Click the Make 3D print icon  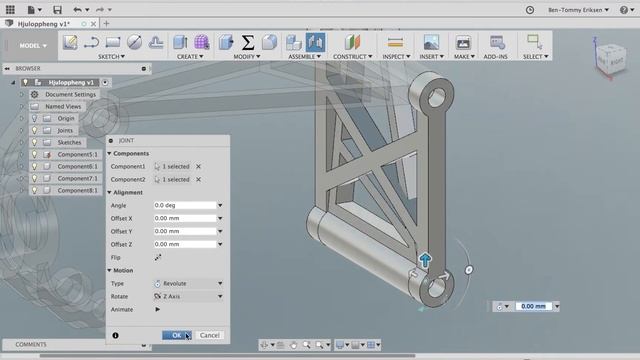click(x=463, y=42)
